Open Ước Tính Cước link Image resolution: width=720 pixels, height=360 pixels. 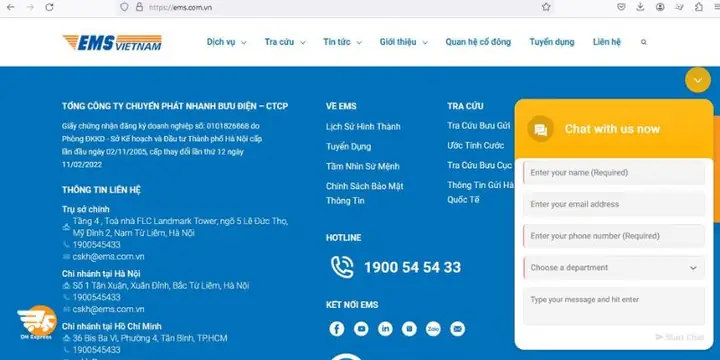coord(476,146)
